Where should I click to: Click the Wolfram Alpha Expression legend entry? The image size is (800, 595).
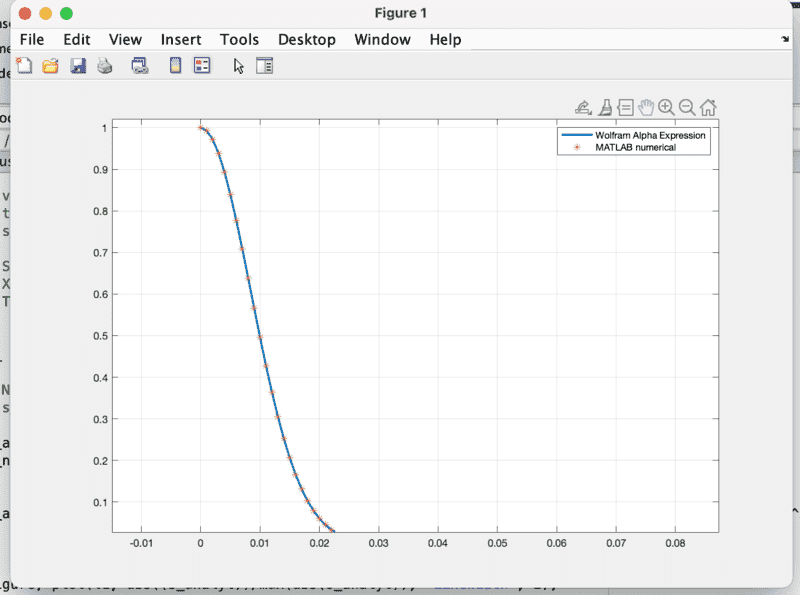click(650, 135)
